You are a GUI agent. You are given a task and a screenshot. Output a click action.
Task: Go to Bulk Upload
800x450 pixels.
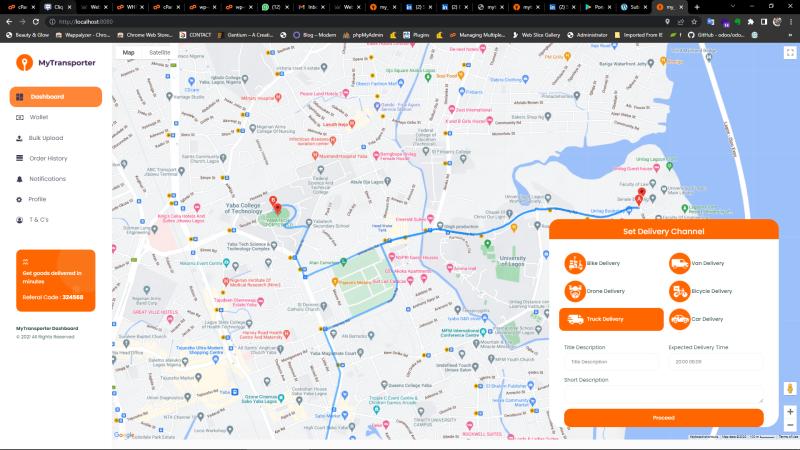(x=46, y=138)
